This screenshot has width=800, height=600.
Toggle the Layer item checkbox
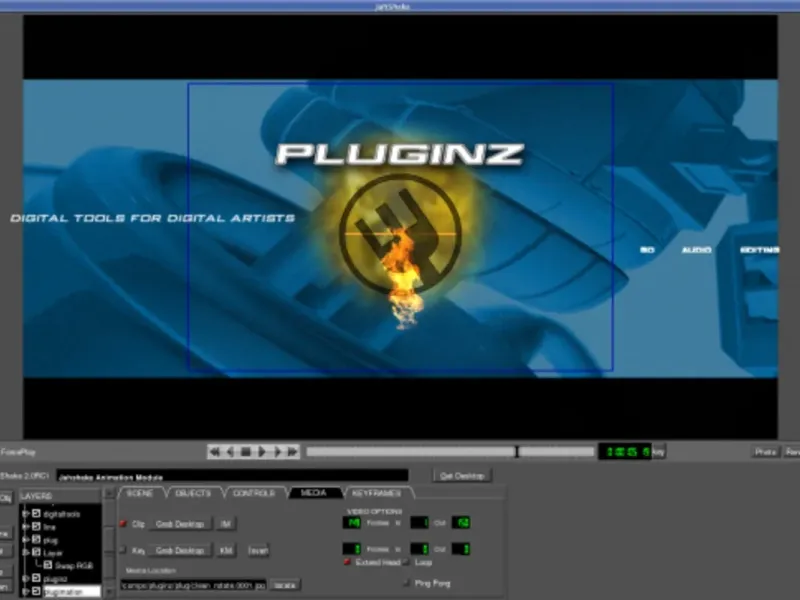(x=36, y=552)
